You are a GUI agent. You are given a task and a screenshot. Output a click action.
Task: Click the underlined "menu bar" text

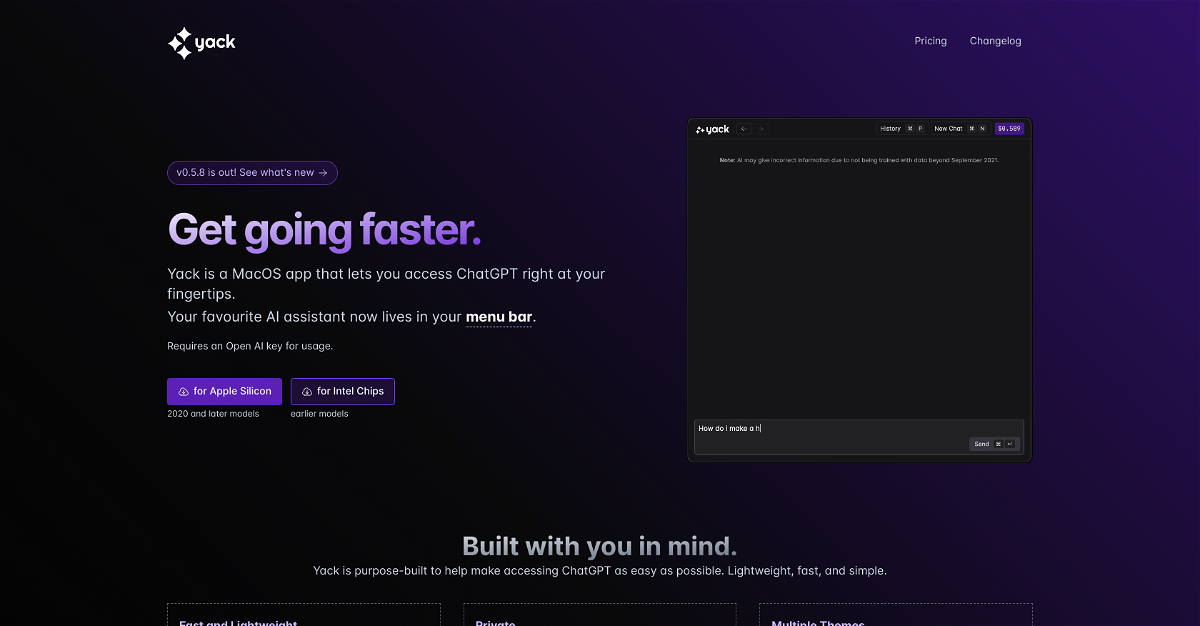coord(499,318)
